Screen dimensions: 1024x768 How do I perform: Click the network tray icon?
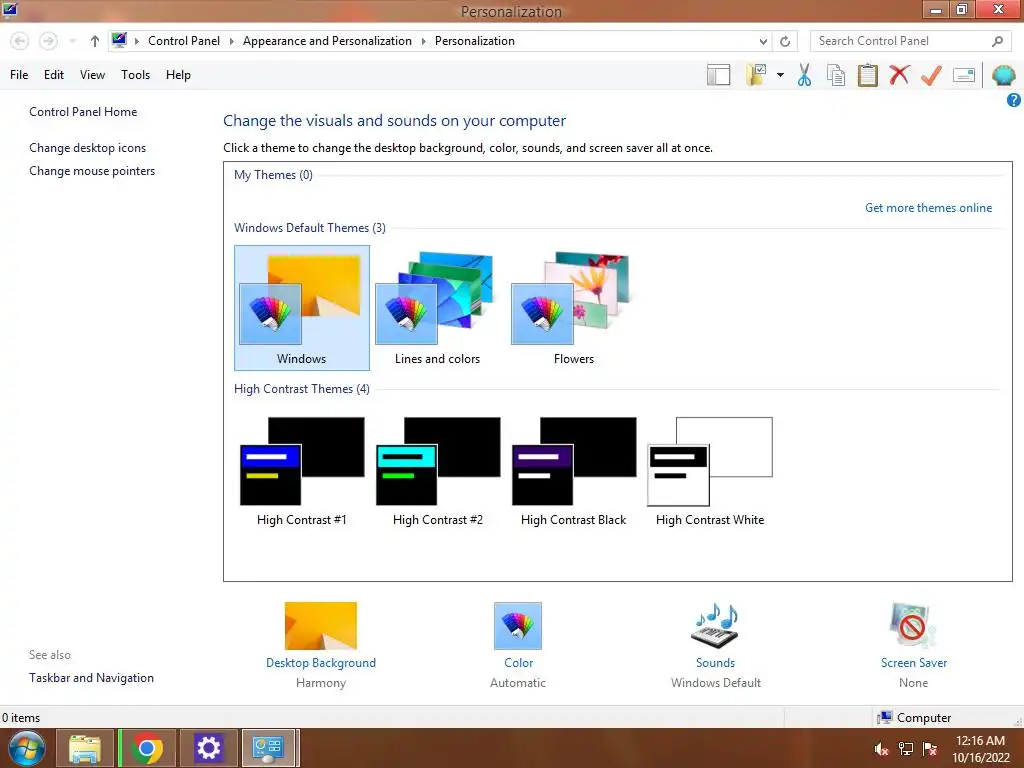coord(906,749)
